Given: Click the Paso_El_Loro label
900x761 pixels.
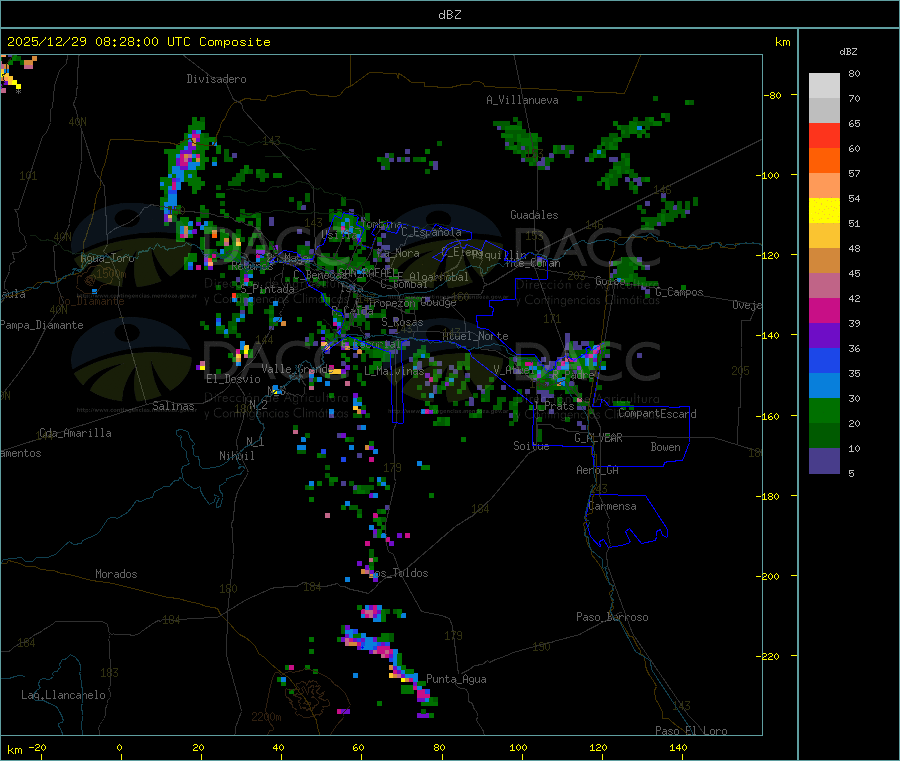Looking at the screenshot, I should [691, 731].
